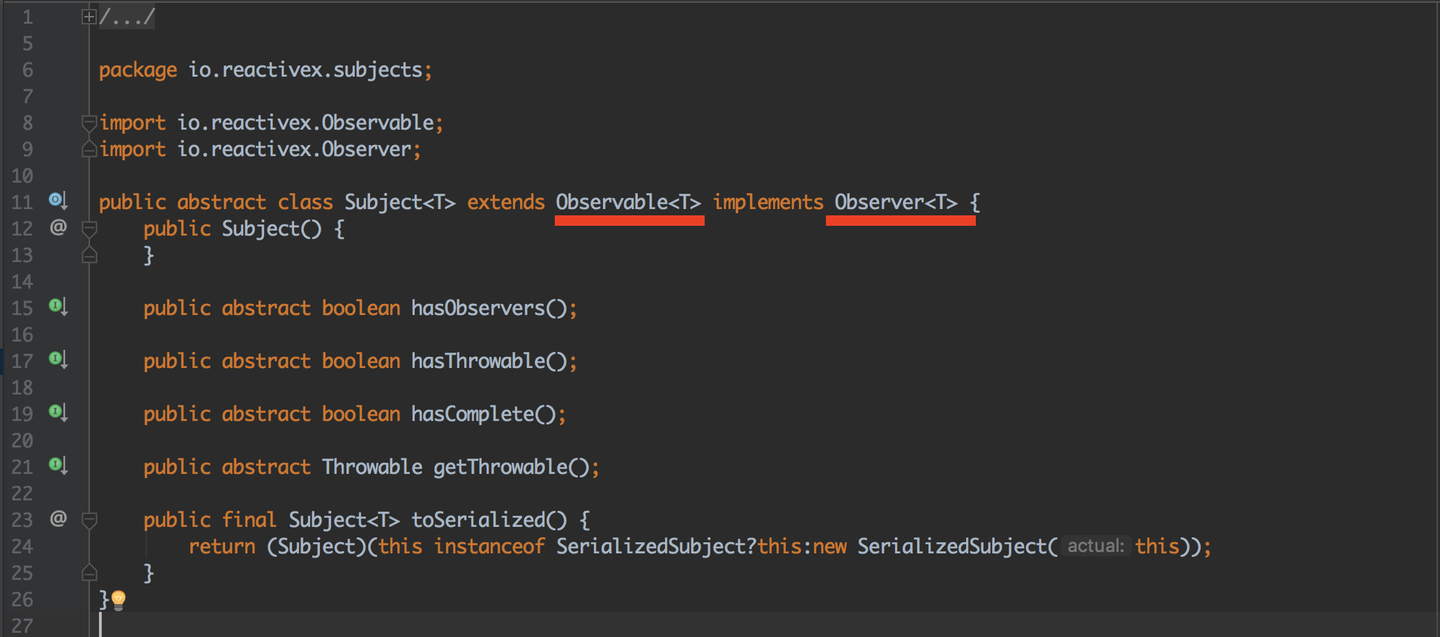This screenshot has height=637, width=1440.
Task: Collapse the Subject() constructor body
Action: point(89,229)
